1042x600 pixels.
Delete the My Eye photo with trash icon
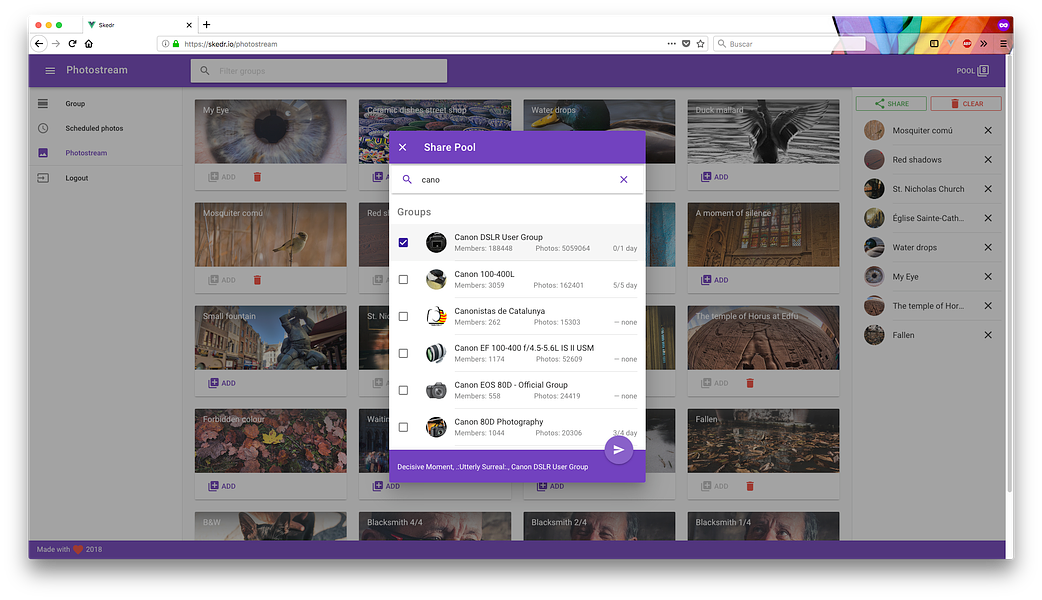pyautogui.click(x=257, y=177)
